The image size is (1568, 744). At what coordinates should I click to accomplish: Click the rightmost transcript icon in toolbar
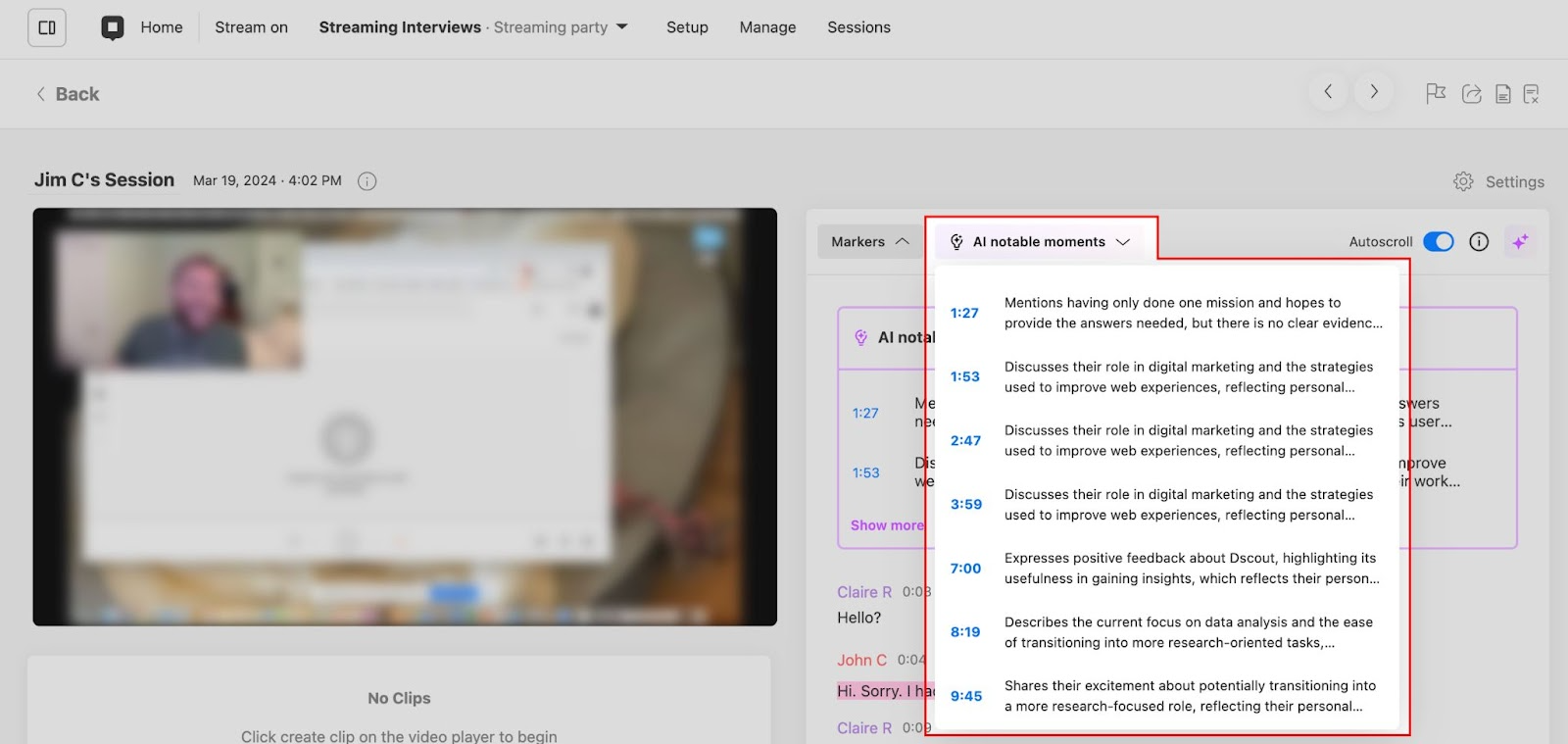pos(1532,93)
